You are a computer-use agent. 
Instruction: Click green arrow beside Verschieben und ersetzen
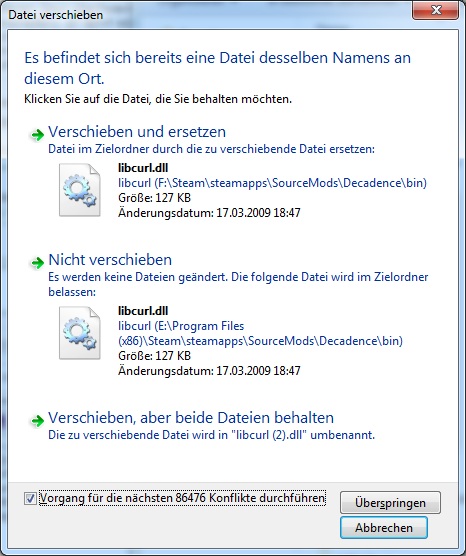[37, 134]
